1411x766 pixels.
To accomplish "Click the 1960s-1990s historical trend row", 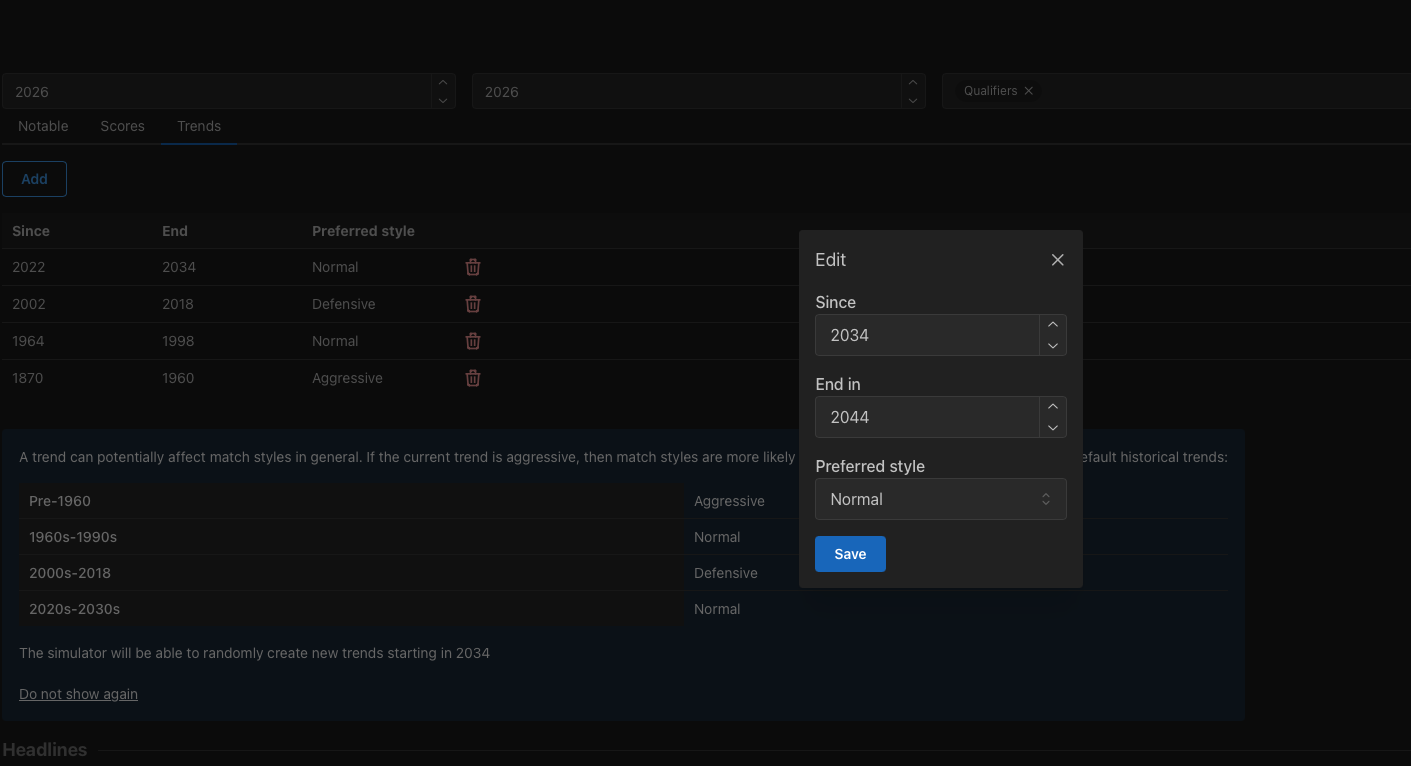I will pyautogui.click(x=623, y=537).
